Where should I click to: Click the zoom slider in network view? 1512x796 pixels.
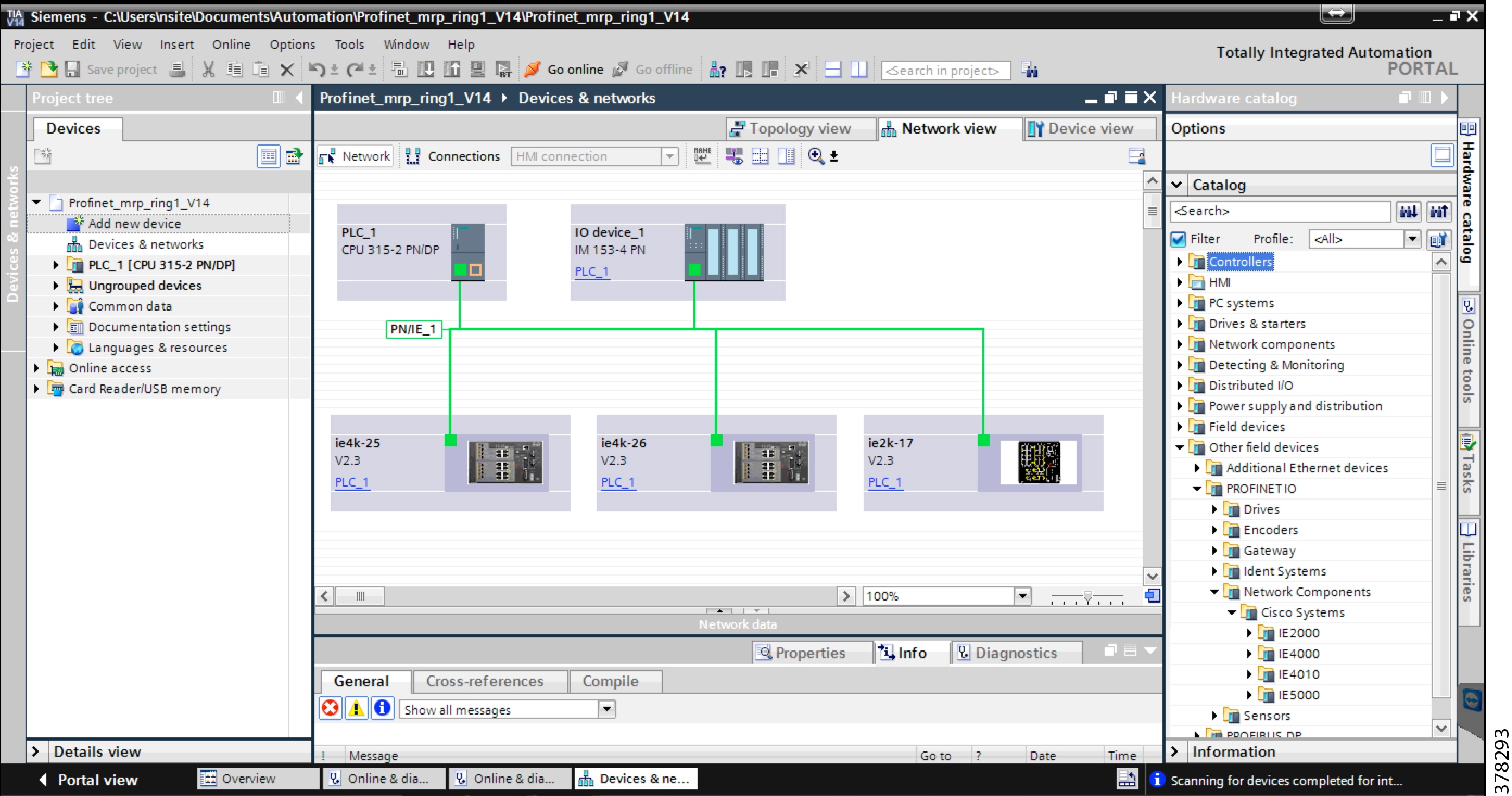tap(1087, 597)
